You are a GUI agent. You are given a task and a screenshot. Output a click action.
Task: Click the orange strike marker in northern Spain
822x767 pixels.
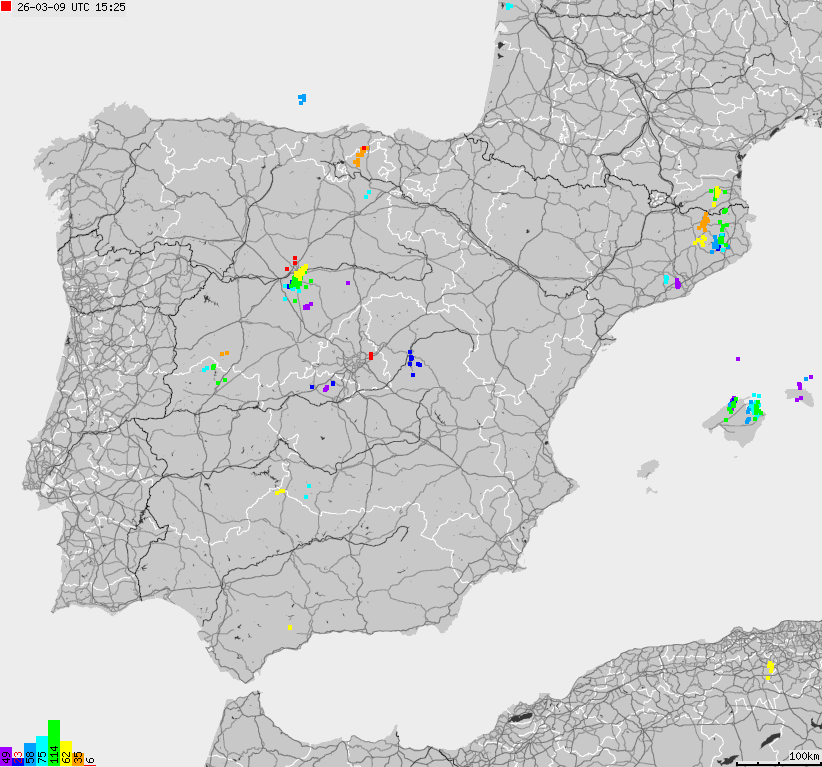[x=359, y=155]
